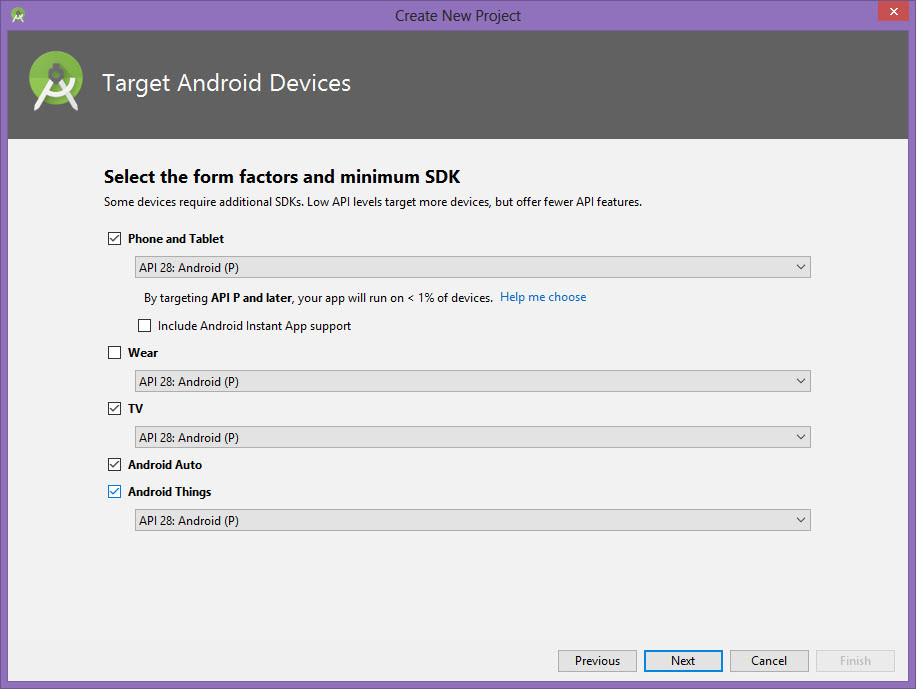Click the large Android Studio logo in header
This screenshot has width=916, height=689.
tap(56, 81)
